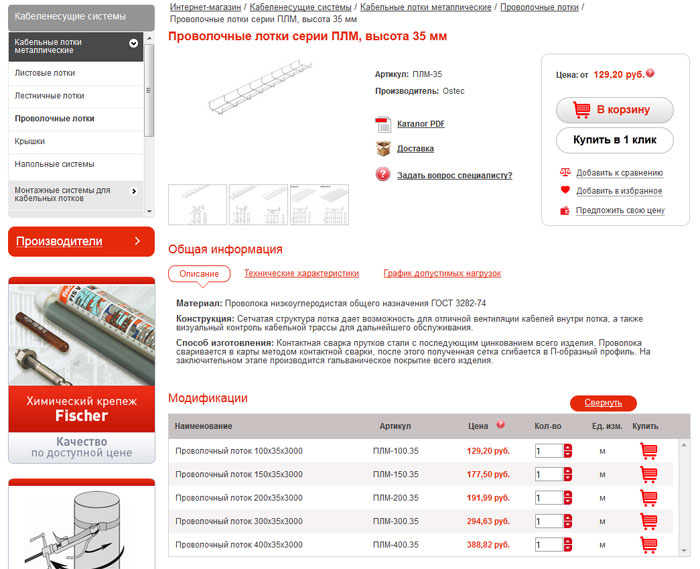Click Кабеленесущие системы sidebar header

[x=81, y=17]
